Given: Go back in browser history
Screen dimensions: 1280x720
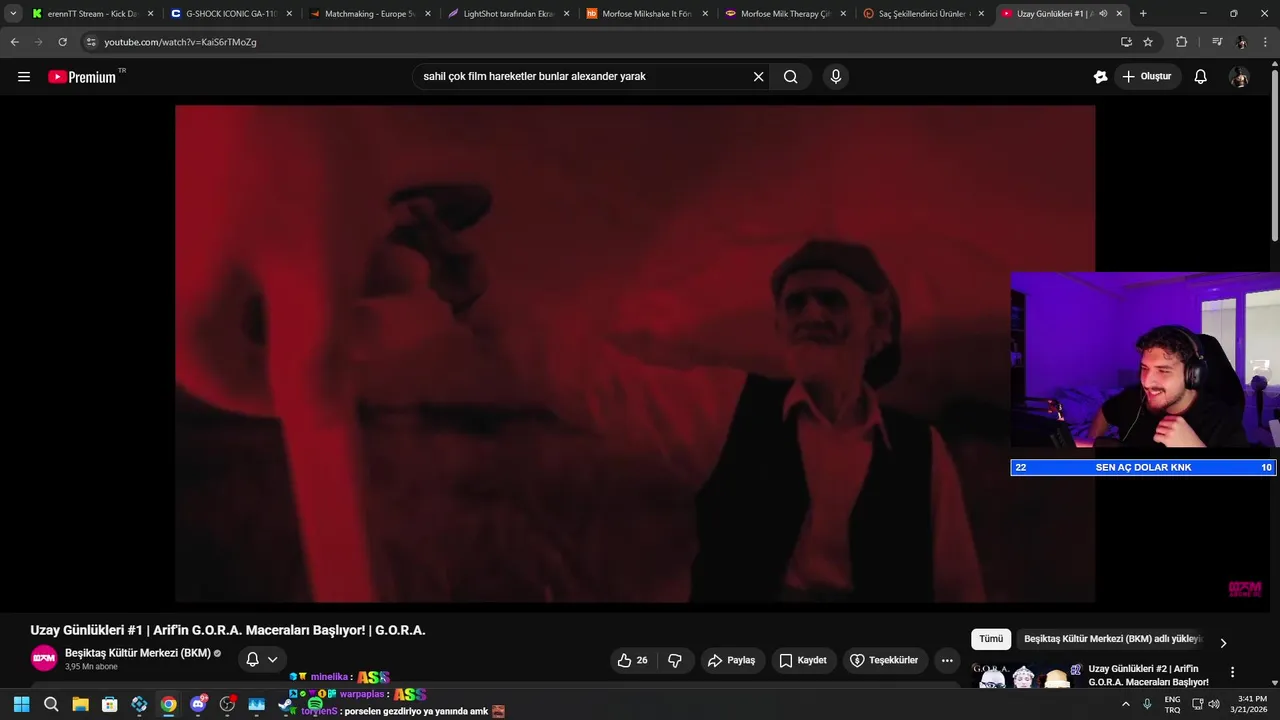Looking at the screenshot, I should coord(14,42).
